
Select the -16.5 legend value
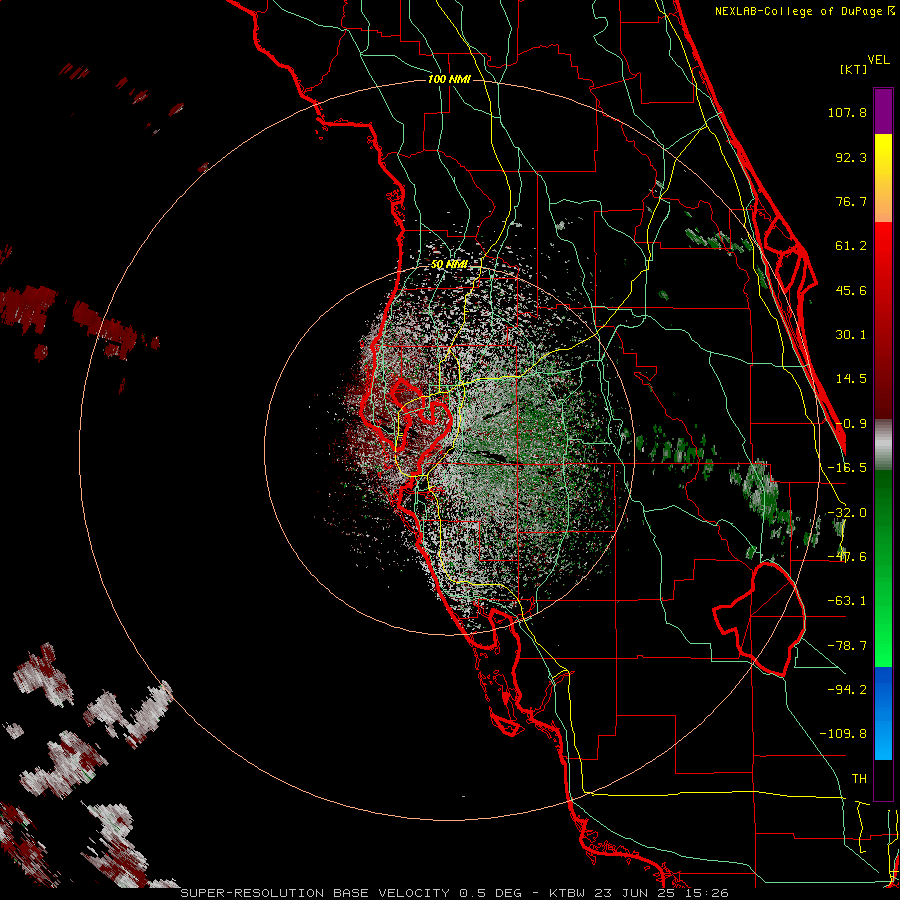(847, 468)
